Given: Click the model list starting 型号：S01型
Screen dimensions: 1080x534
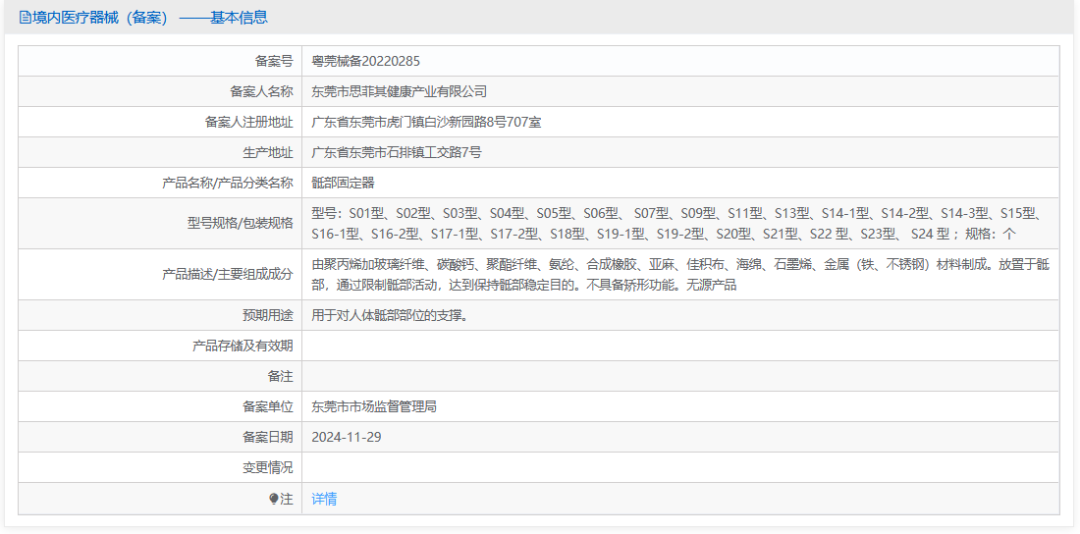Looking at the screenshot, I should (678, 223).
